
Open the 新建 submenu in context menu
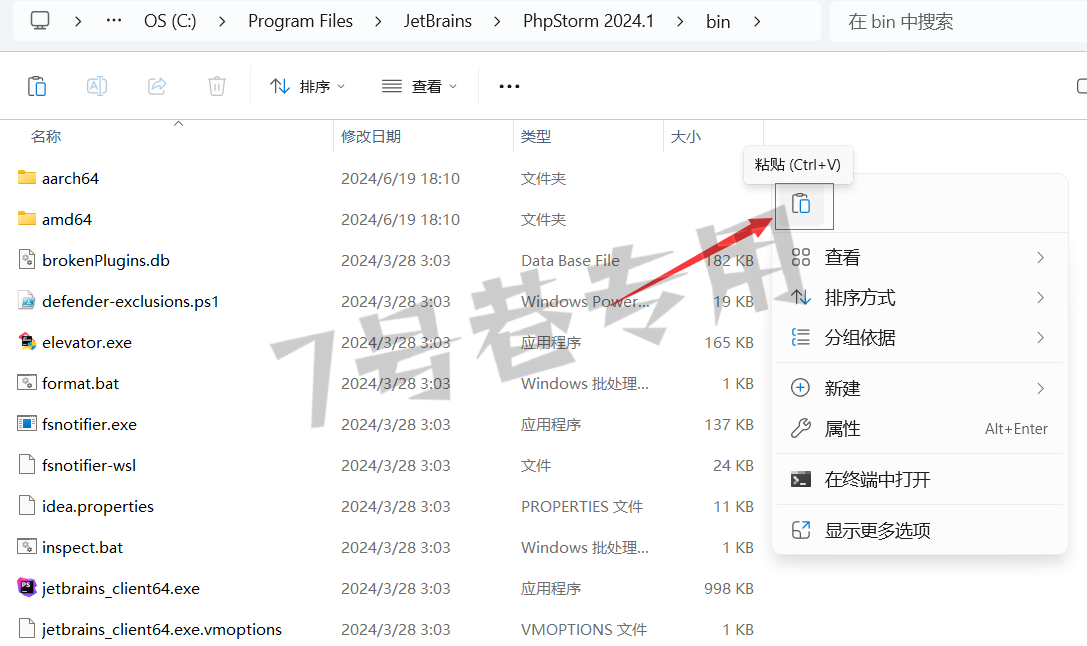pos(919,388)
